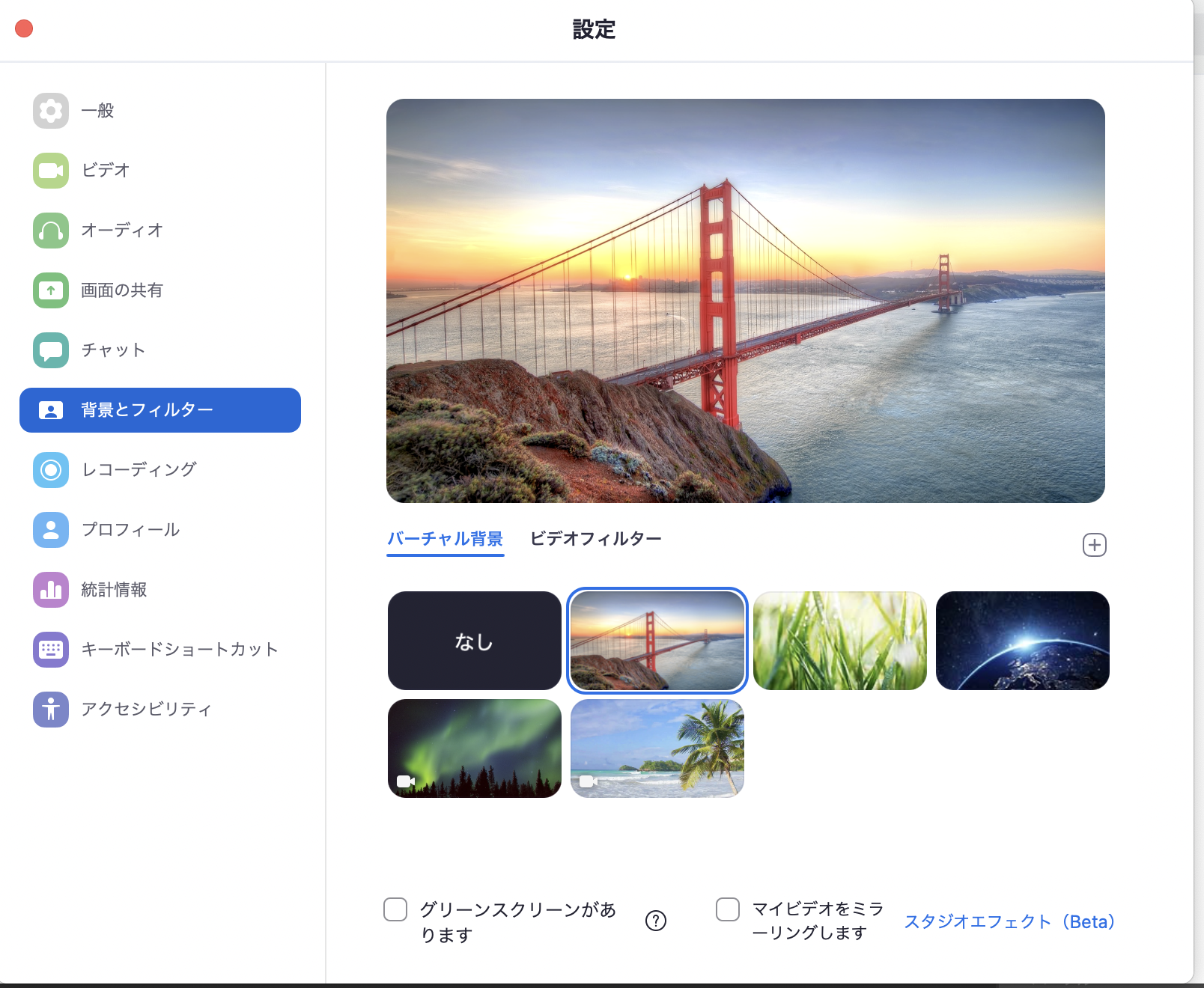
Task: Click the キーボードショートカット keyboard icon
Action: point(51,650)
